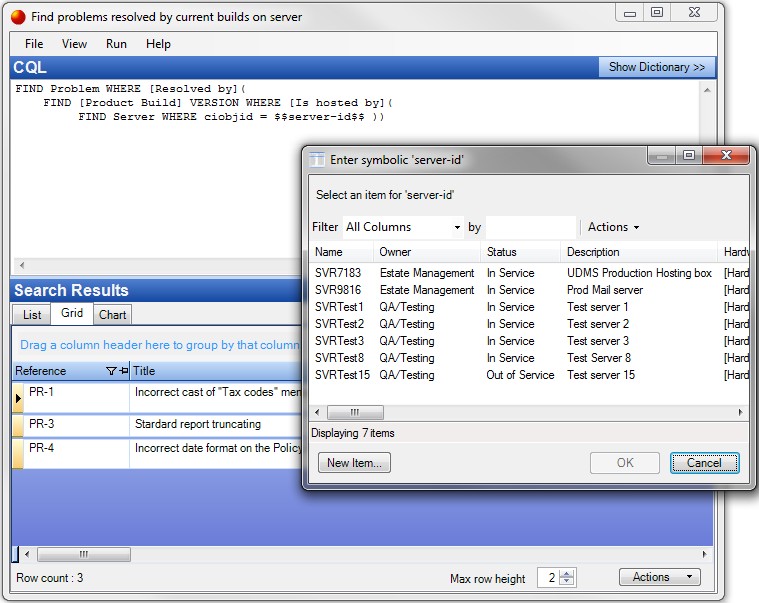Cancel the server-id dialog
Screen dimensions: 759x603
(x=704, y=463)
